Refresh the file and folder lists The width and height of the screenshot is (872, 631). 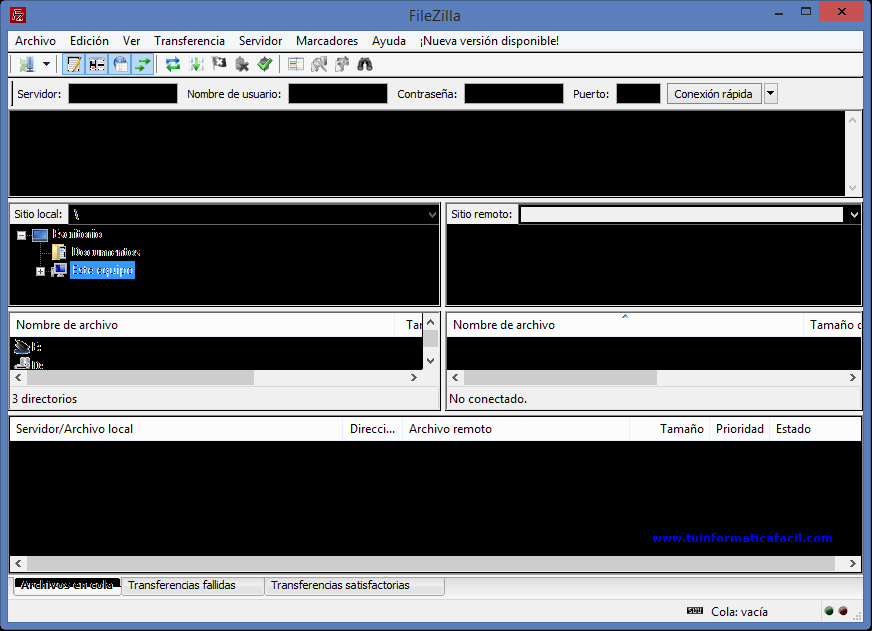173,64
